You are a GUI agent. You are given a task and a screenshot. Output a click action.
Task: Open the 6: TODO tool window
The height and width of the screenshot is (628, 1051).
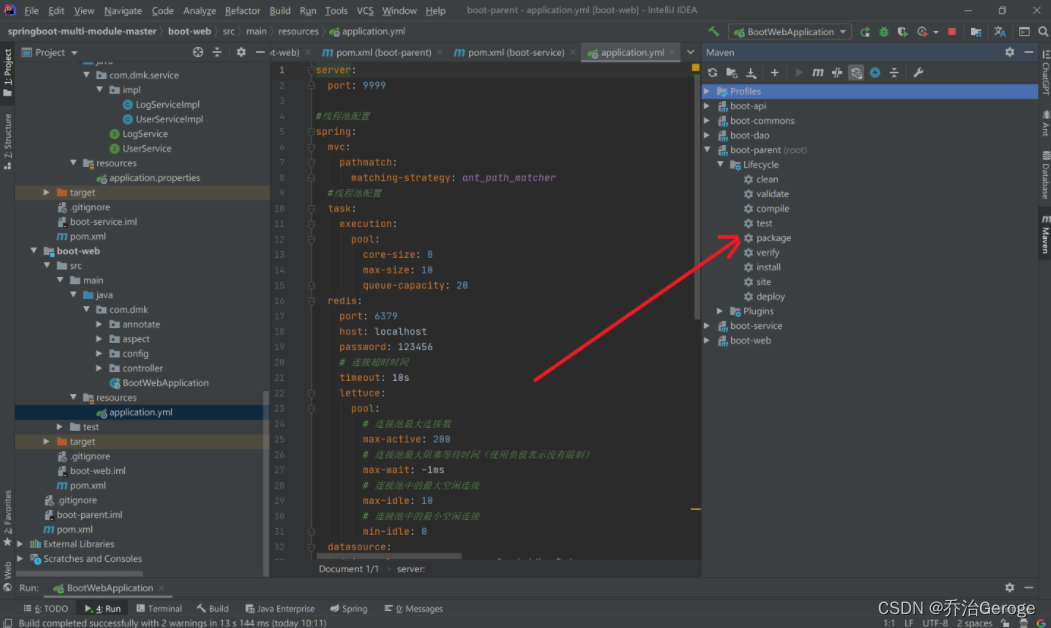point(46,609)
